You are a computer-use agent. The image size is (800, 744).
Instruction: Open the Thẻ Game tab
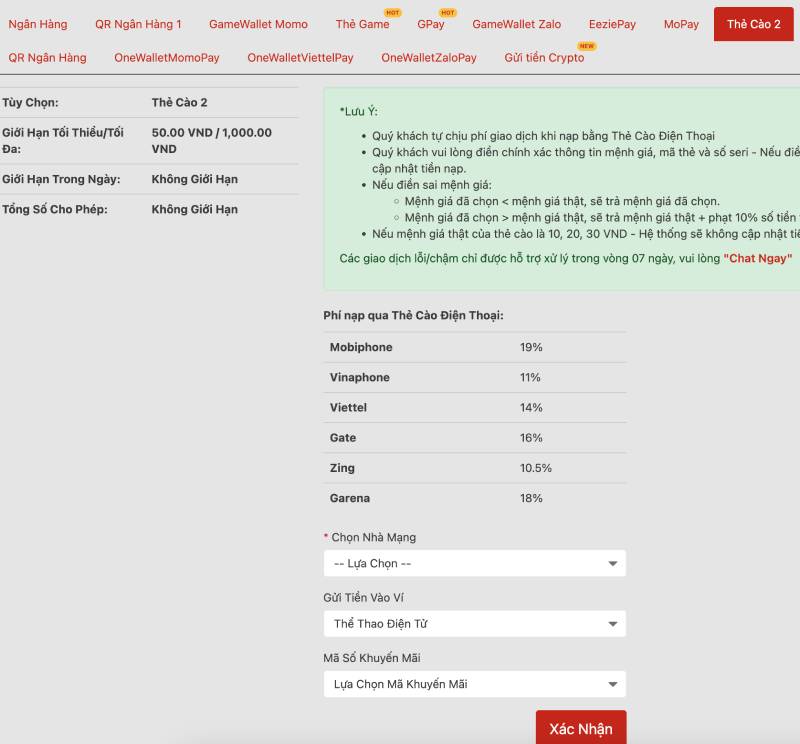[362, 24]
